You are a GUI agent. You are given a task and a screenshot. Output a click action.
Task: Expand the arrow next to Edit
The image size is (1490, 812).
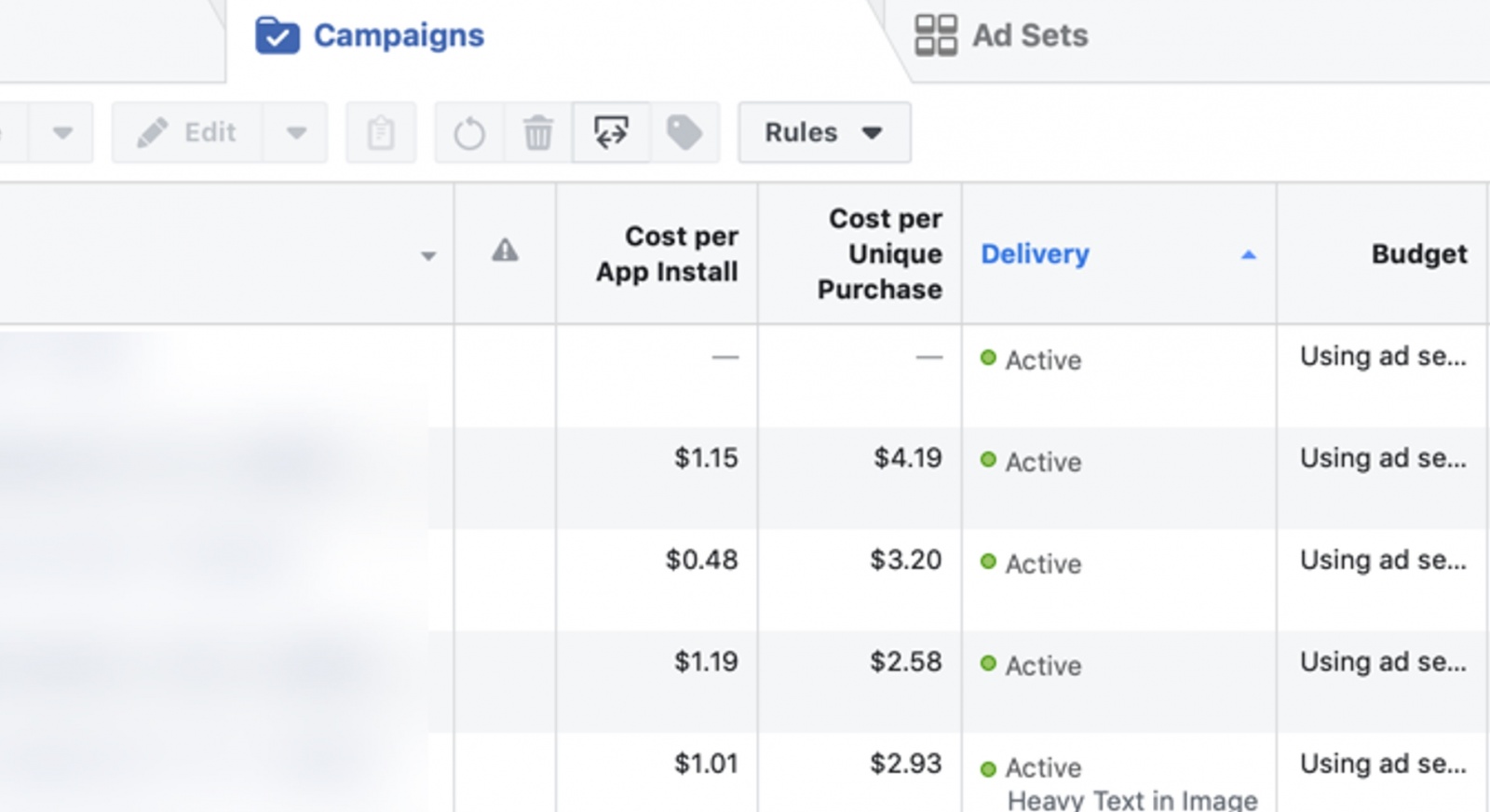(x=296, y=133)
